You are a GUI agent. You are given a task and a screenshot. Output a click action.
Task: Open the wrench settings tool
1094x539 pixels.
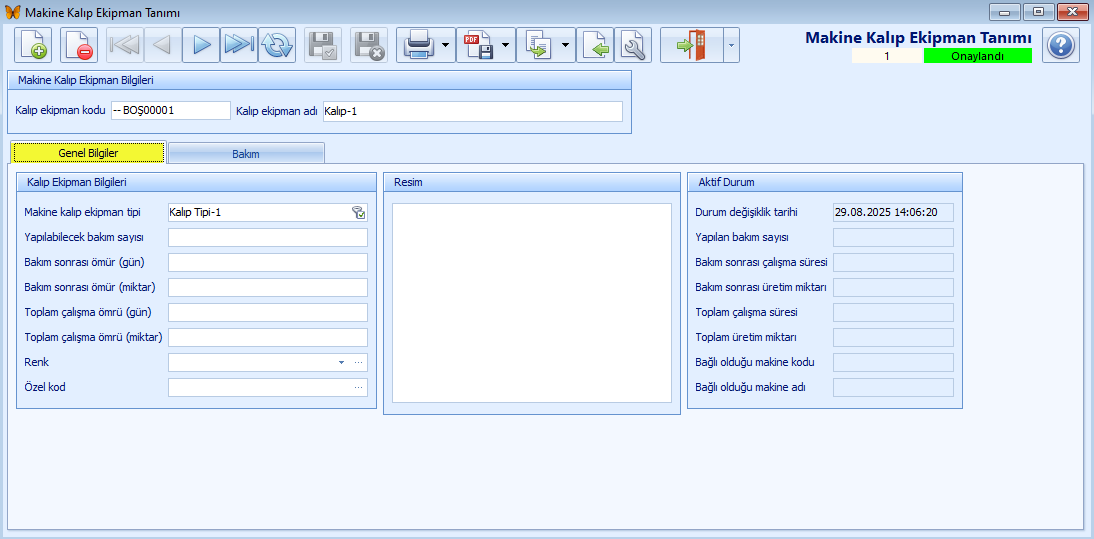[633, 45]
